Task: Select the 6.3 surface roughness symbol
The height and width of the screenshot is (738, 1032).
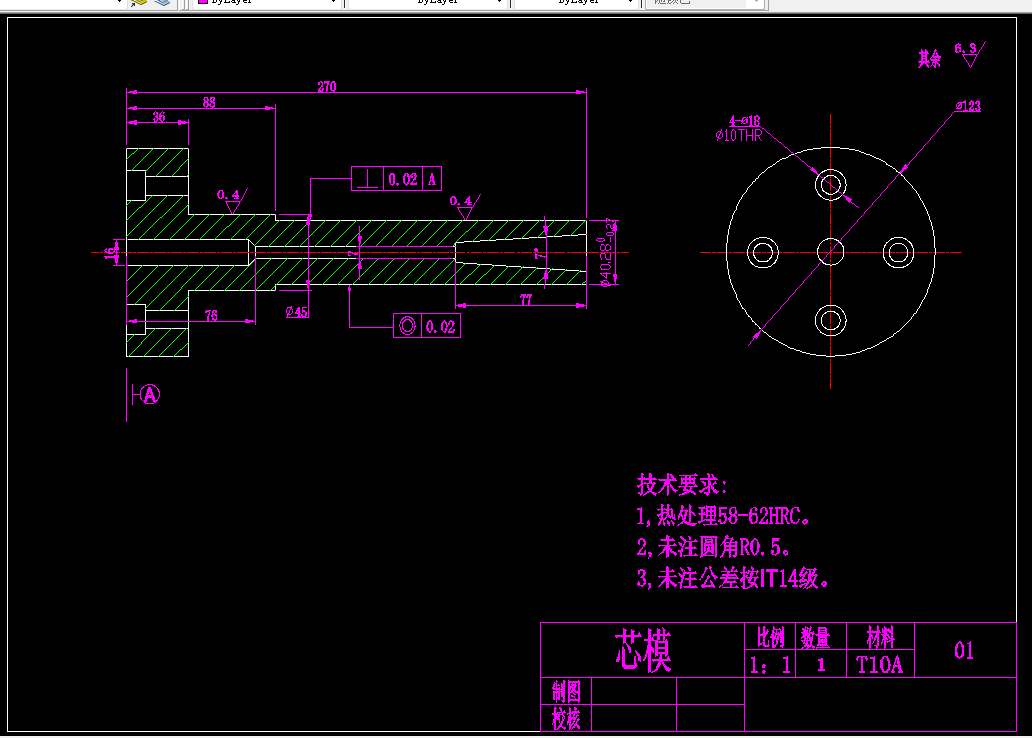Action: click(x=970, y=54)
